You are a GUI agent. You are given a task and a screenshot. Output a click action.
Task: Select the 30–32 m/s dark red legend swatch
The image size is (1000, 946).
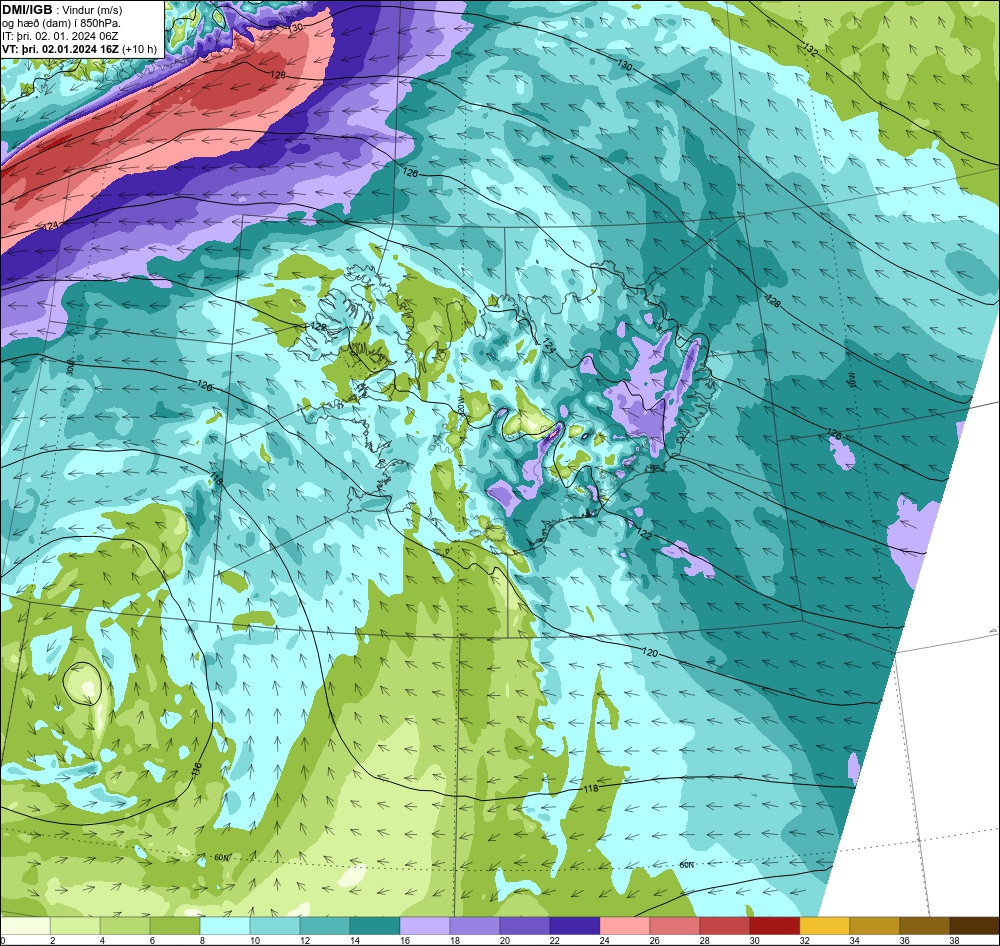click(775, 926)
